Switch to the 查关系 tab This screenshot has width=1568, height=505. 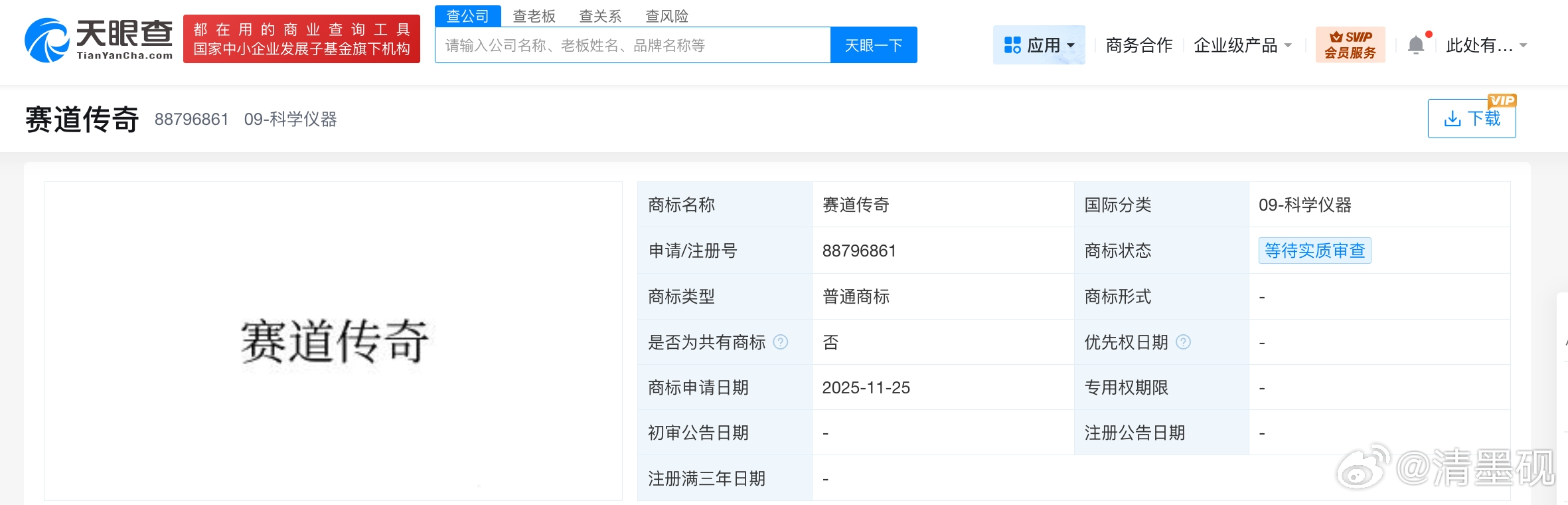[600, 16]
